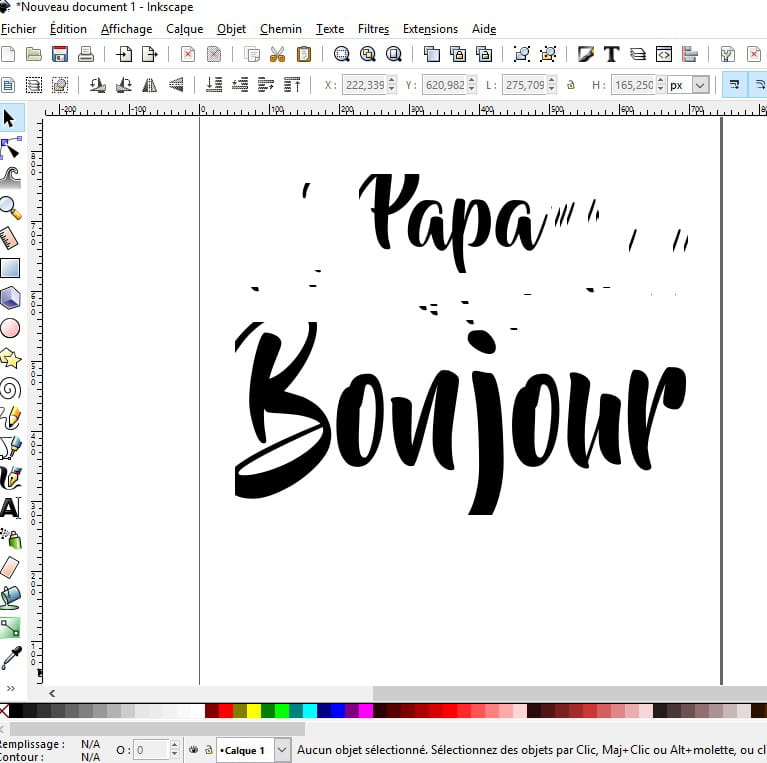Select the Tweak wave tool
The width and height of the screenshot is (767, 763).
tap(10, 178)
